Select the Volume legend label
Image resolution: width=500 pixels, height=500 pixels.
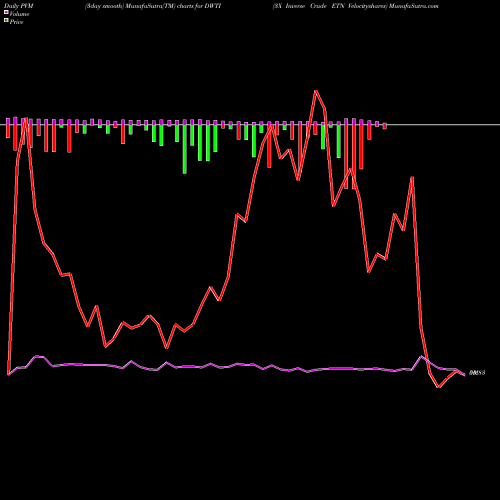[x=19, y=14]
